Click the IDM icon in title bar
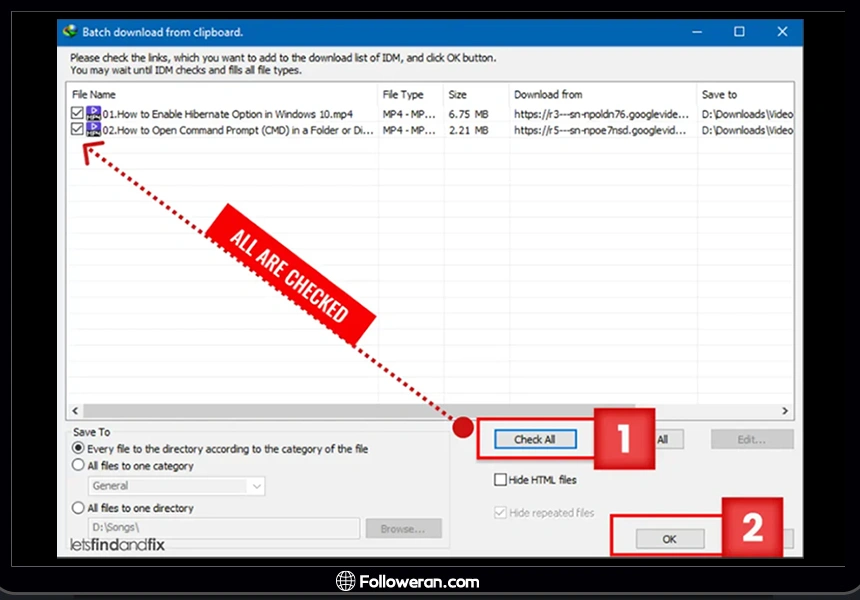Screen dimensions: 860x600 tap(69, 32)
